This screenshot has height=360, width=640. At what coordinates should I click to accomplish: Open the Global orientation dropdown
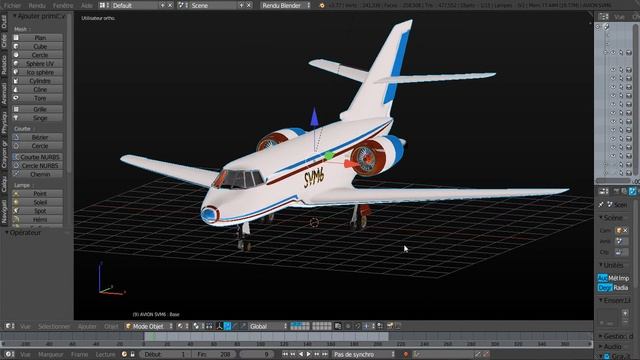tap(268, 326)
